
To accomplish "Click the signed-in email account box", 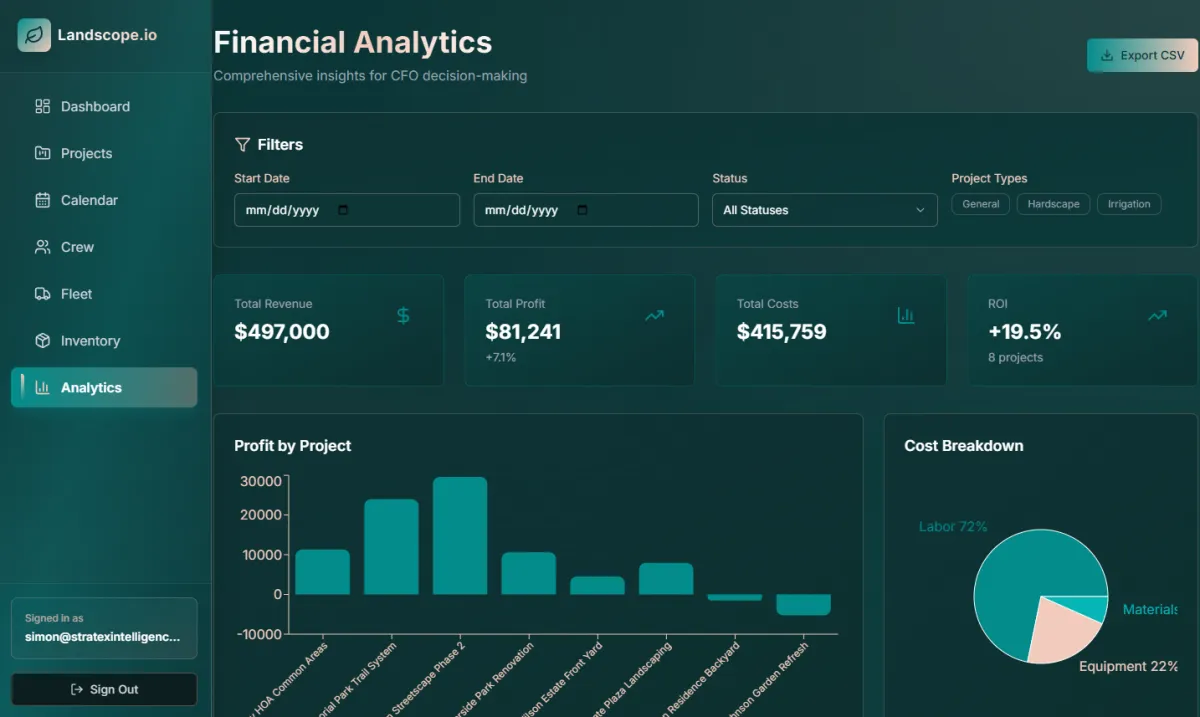I will coord(104,628).
